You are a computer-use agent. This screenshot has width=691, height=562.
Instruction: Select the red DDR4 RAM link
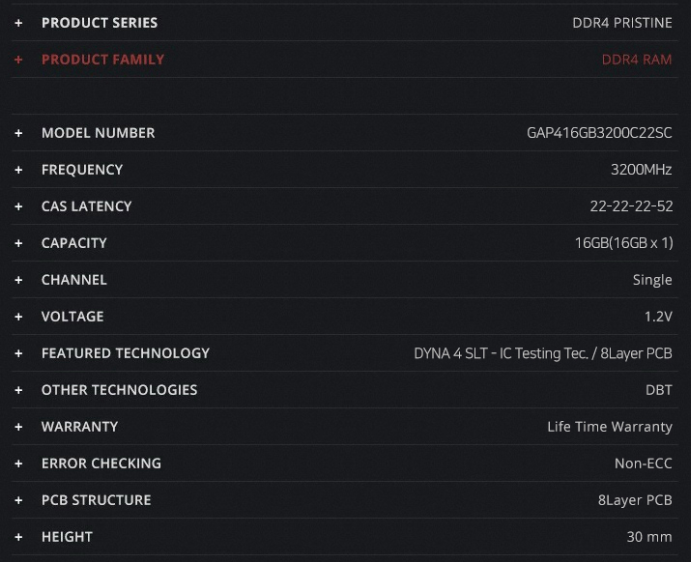[x=637, y=60]
